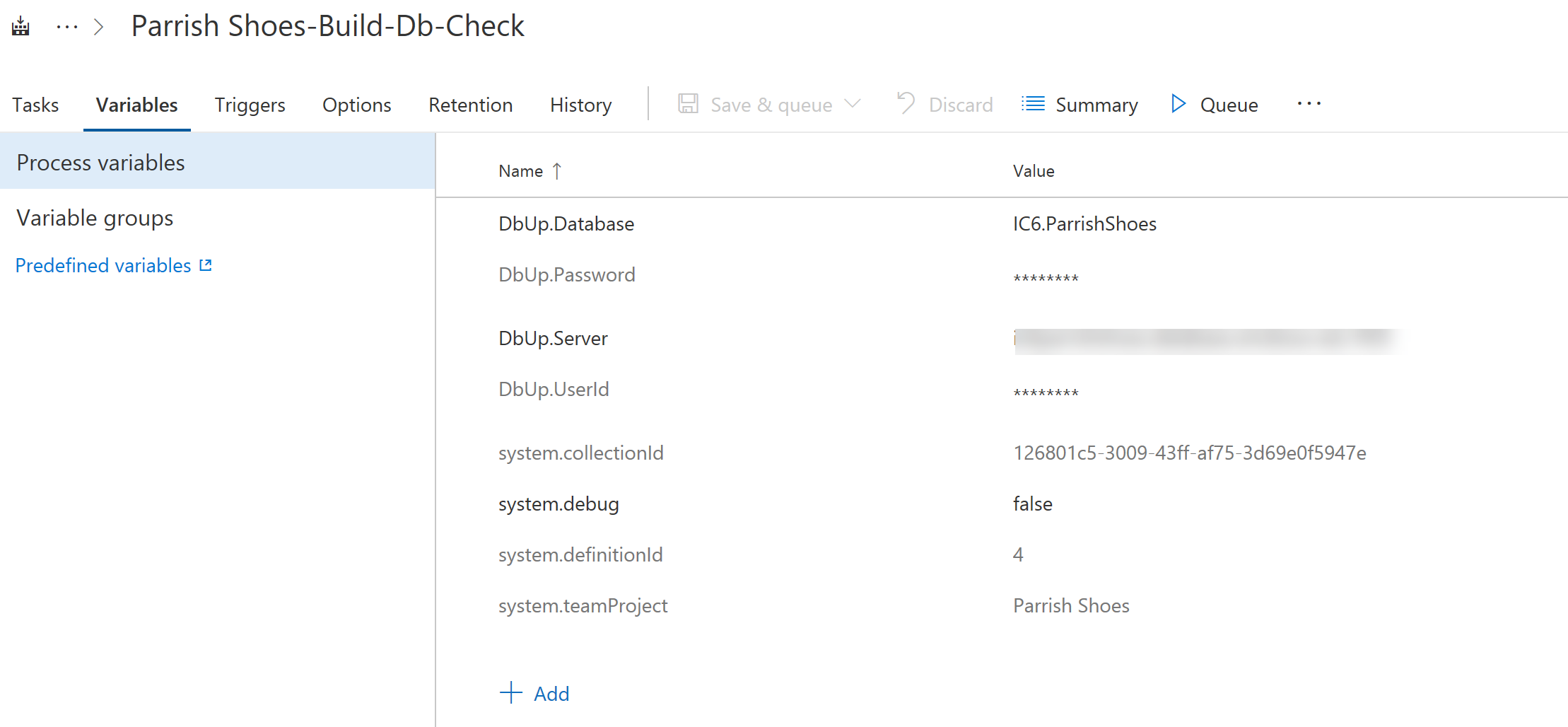This screenshot has height=727, width=1568.
Task: Click the Queue play icon
Action: click(x=1178, y=104)
